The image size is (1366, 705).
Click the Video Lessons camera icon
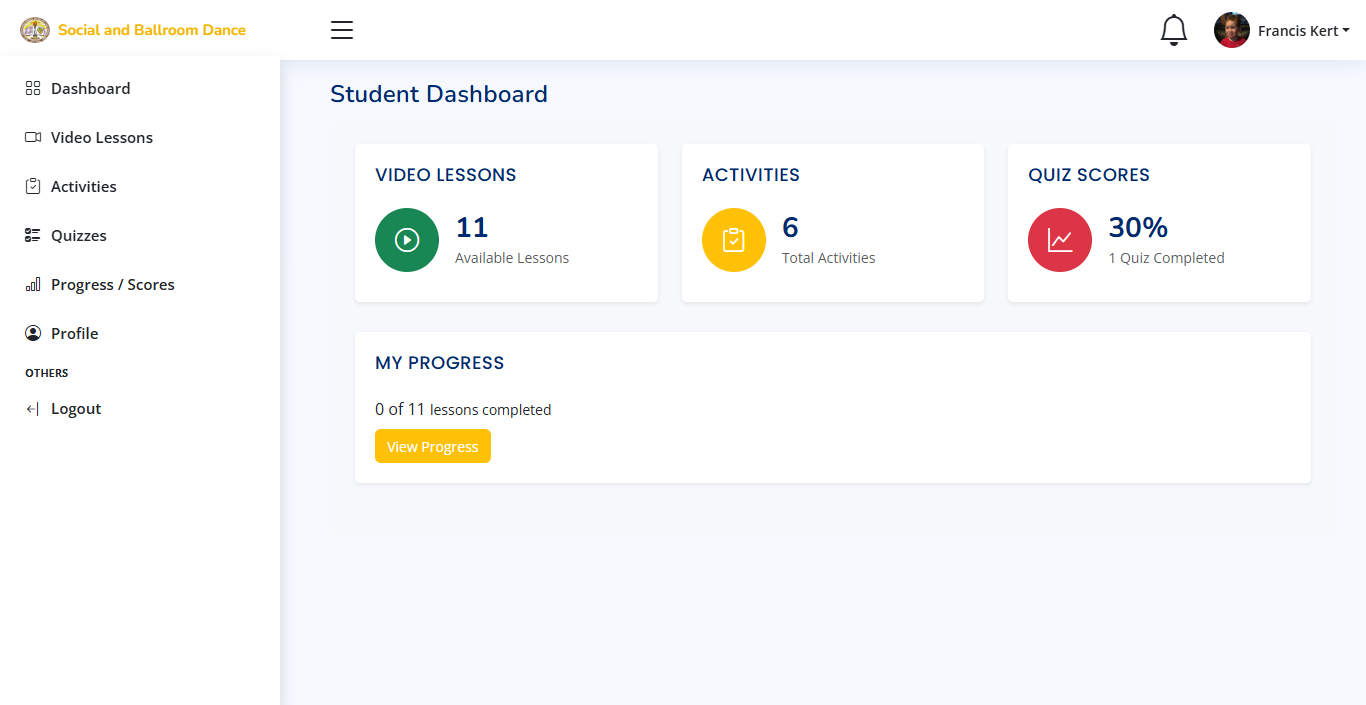pyautogui.click(x=33, y=137)
